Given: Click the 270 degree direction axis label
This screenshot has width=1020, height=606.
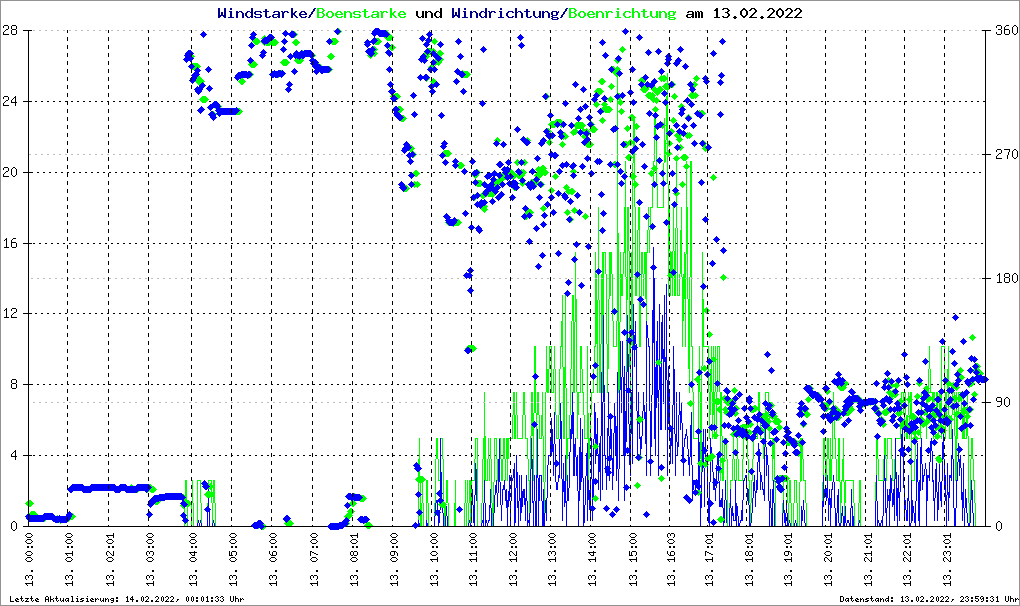Looking at the screenshot, I should coord(1003,155).
